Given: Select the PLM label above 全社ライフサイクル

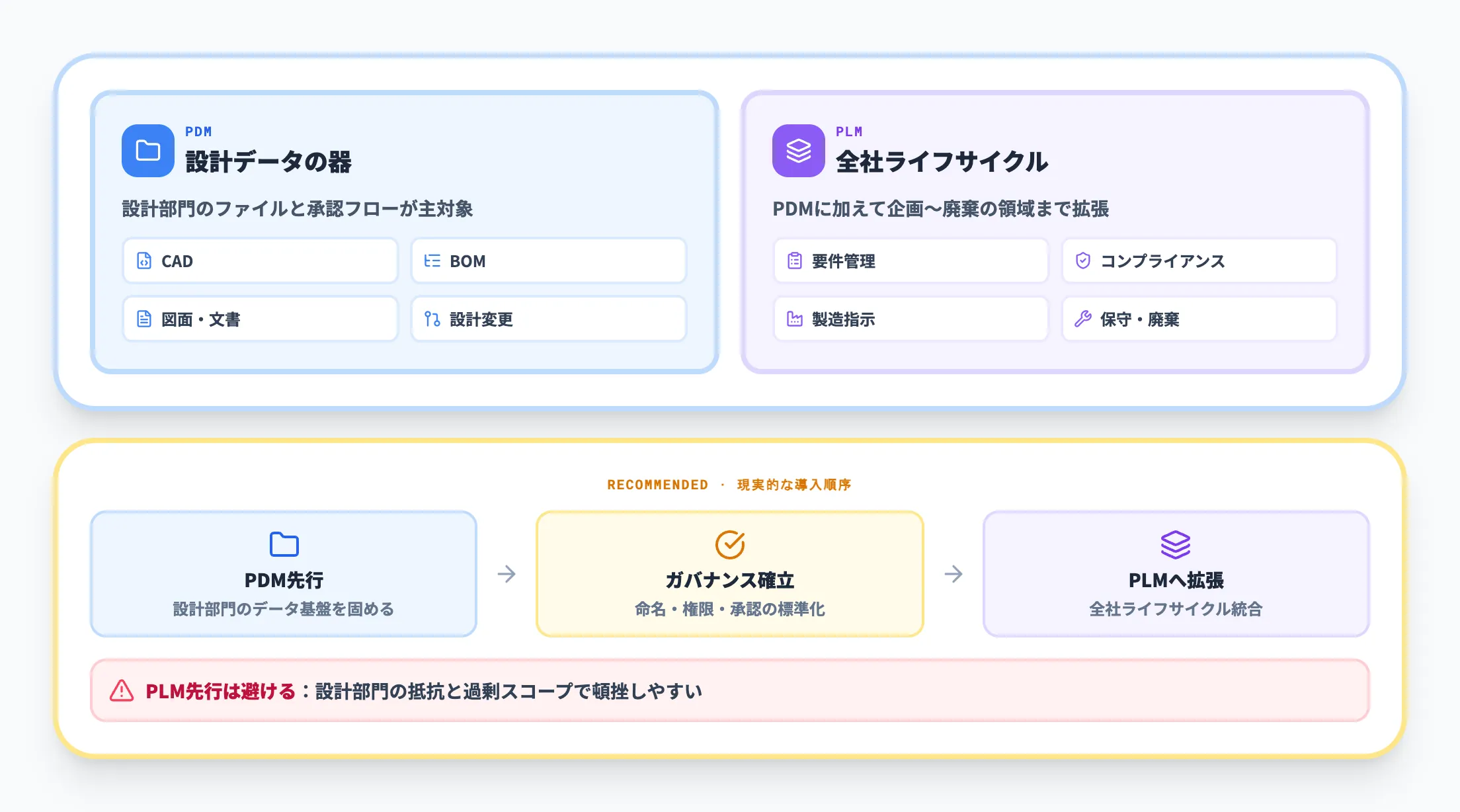Looking at the screenshot, I should tap(848, 131).
